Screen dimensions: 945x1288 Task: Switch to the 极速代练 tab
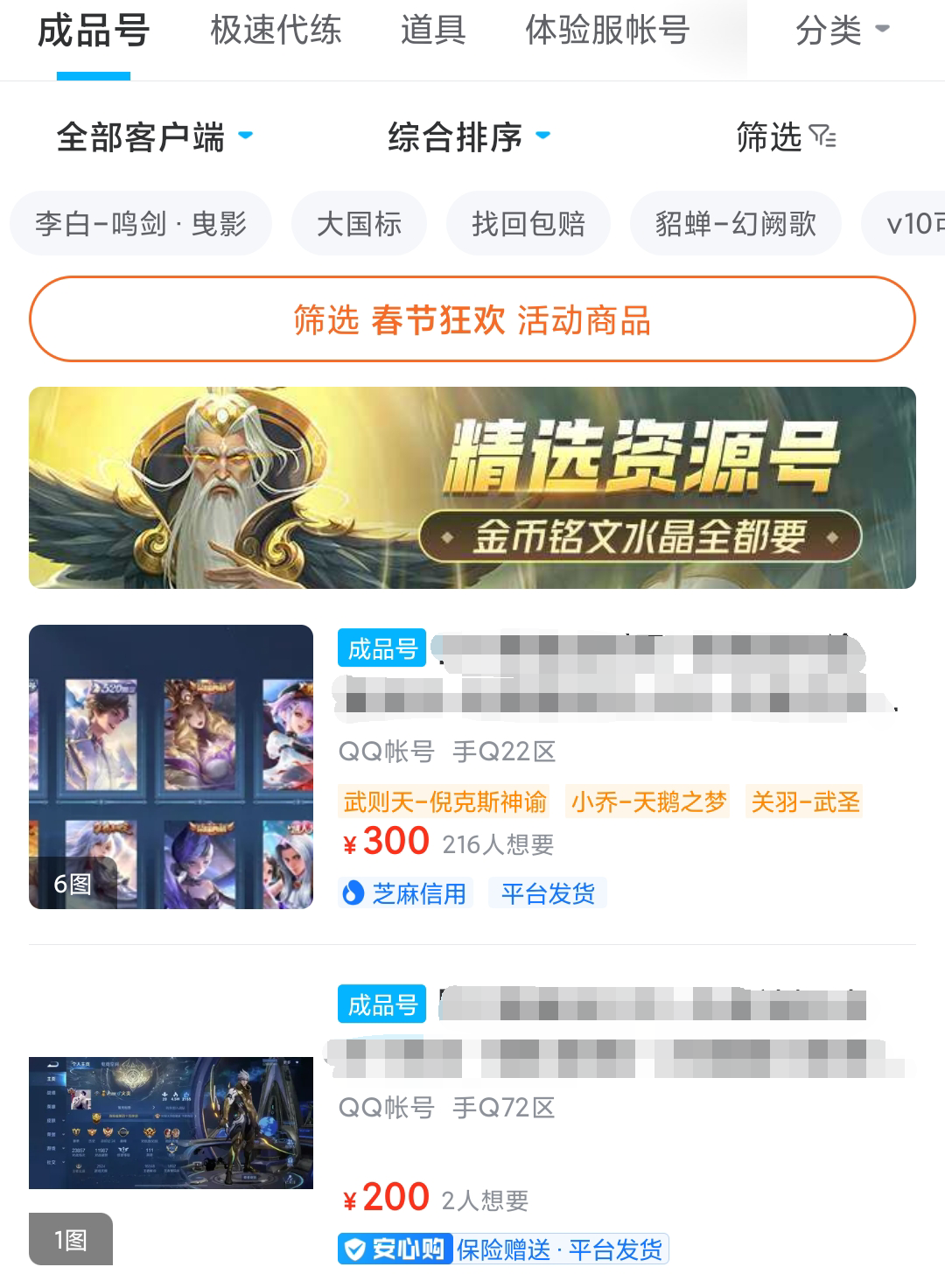pyautogui.click(x=276, y=31)
